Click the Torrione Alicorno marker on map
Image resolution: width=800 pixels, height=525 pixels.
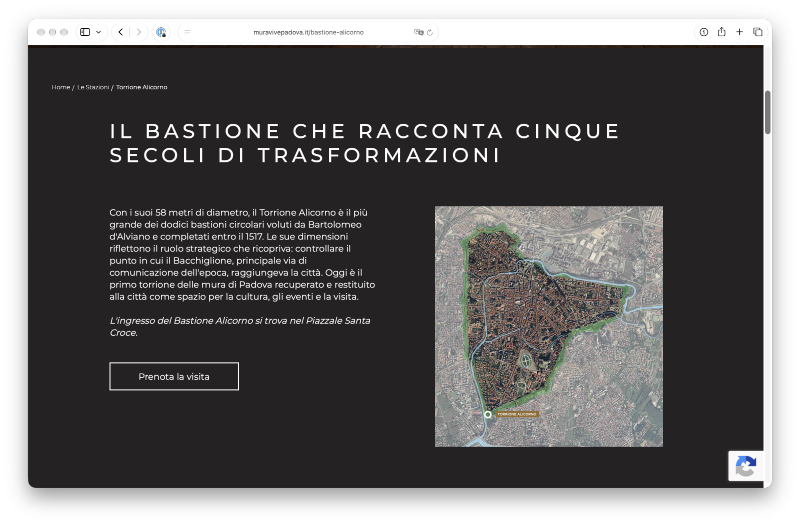[488, 415]
